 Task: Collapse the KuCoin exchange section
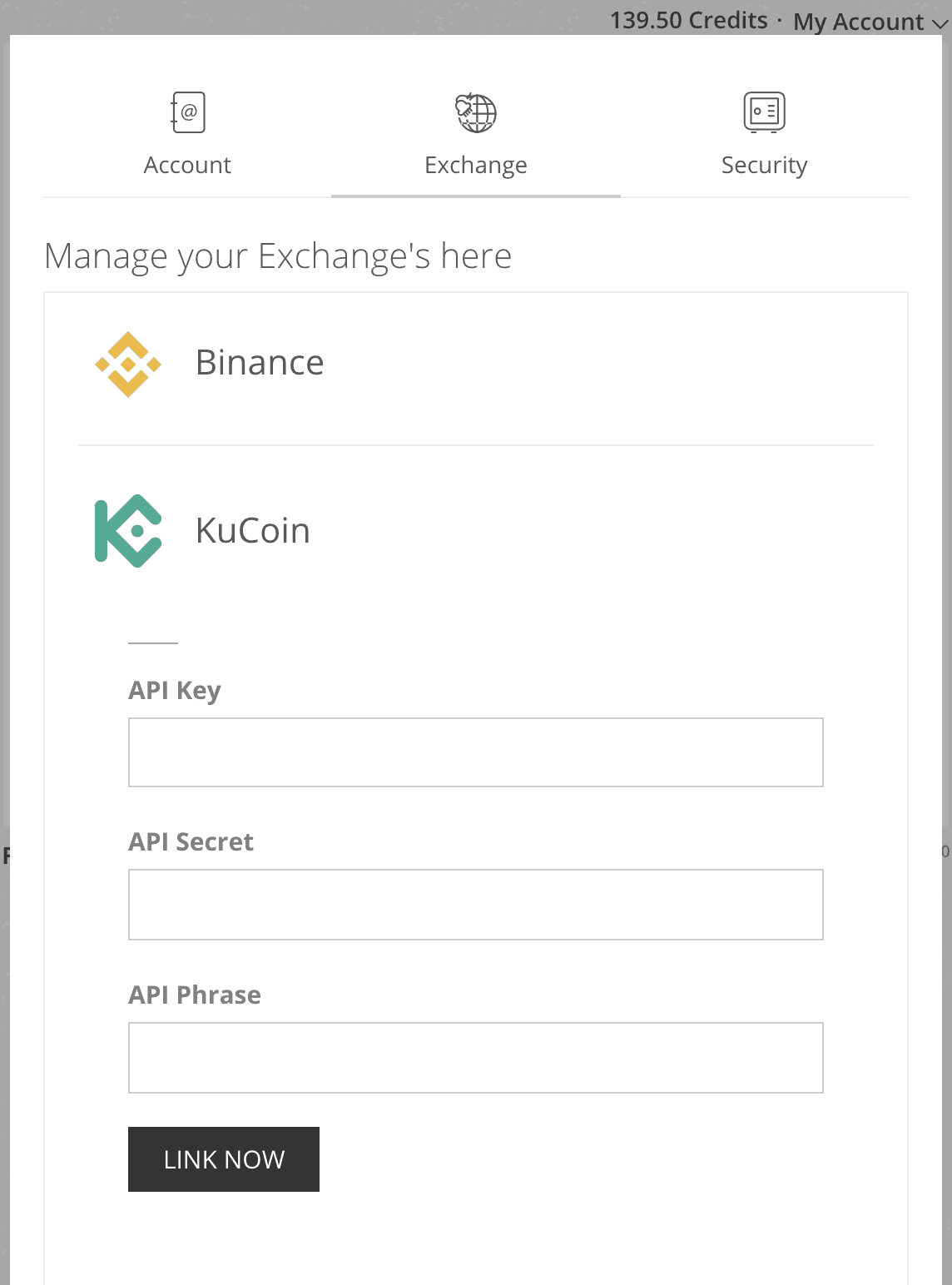(476, 531)
